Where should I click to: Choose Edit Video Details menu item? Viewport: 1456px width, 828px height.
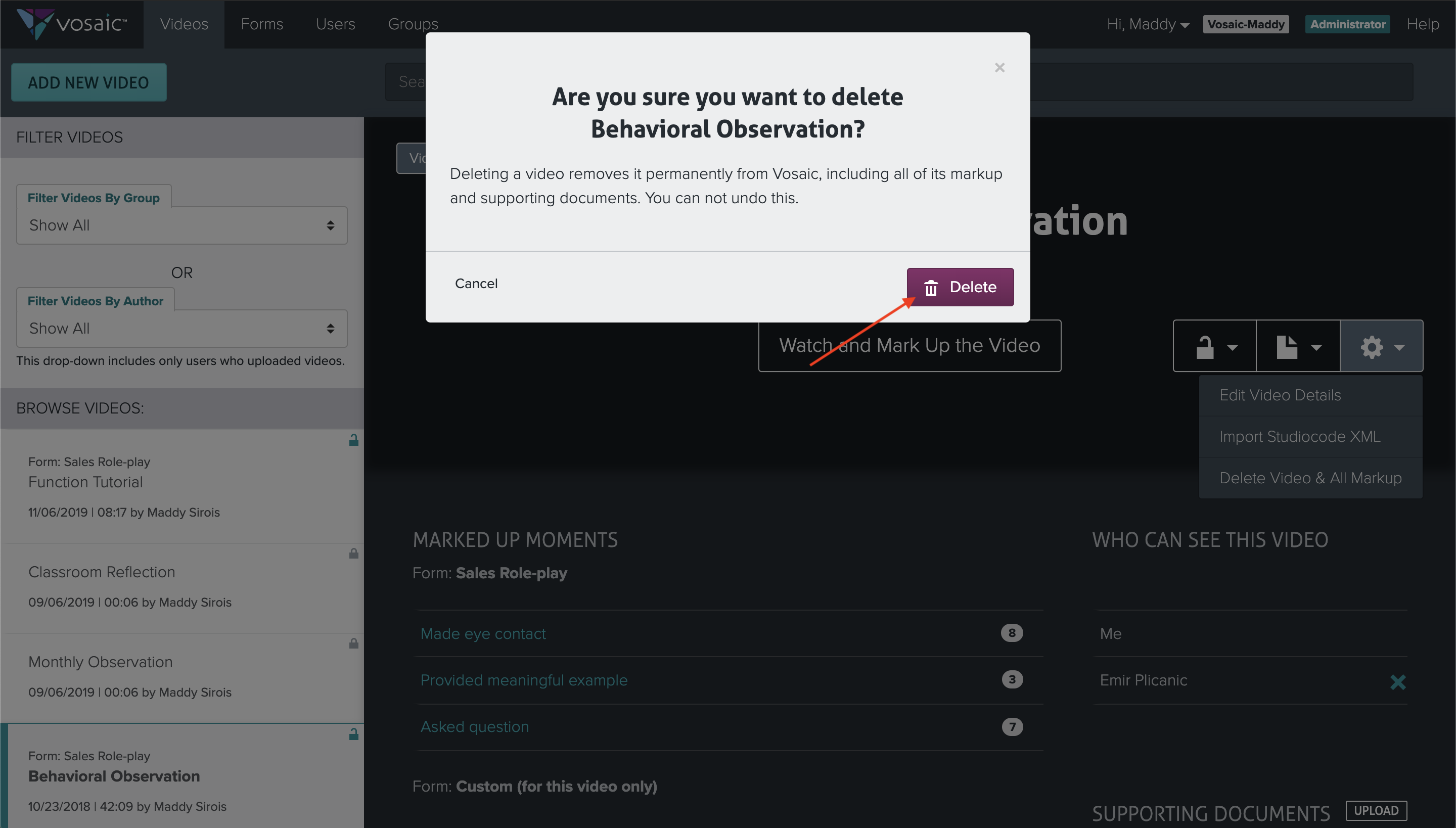point(1280,395)
